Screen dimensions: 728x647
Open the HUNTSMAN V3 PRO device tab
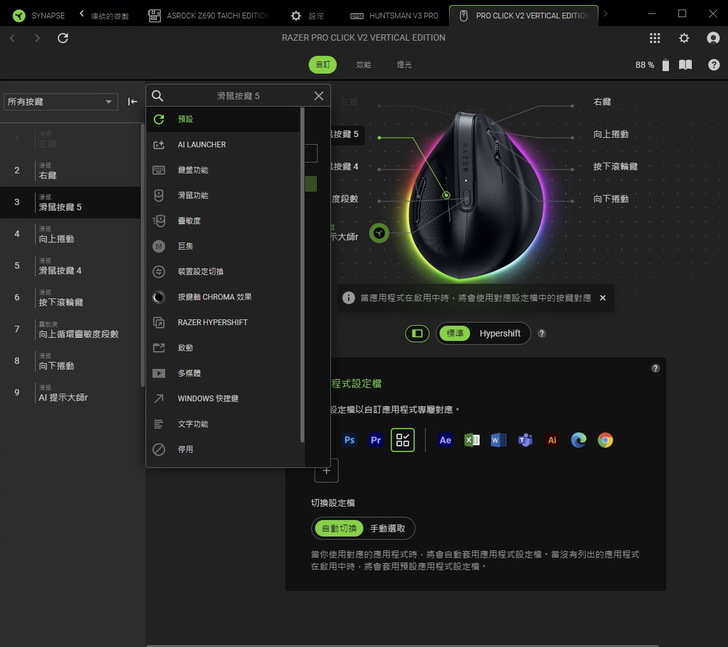[395, 16]
